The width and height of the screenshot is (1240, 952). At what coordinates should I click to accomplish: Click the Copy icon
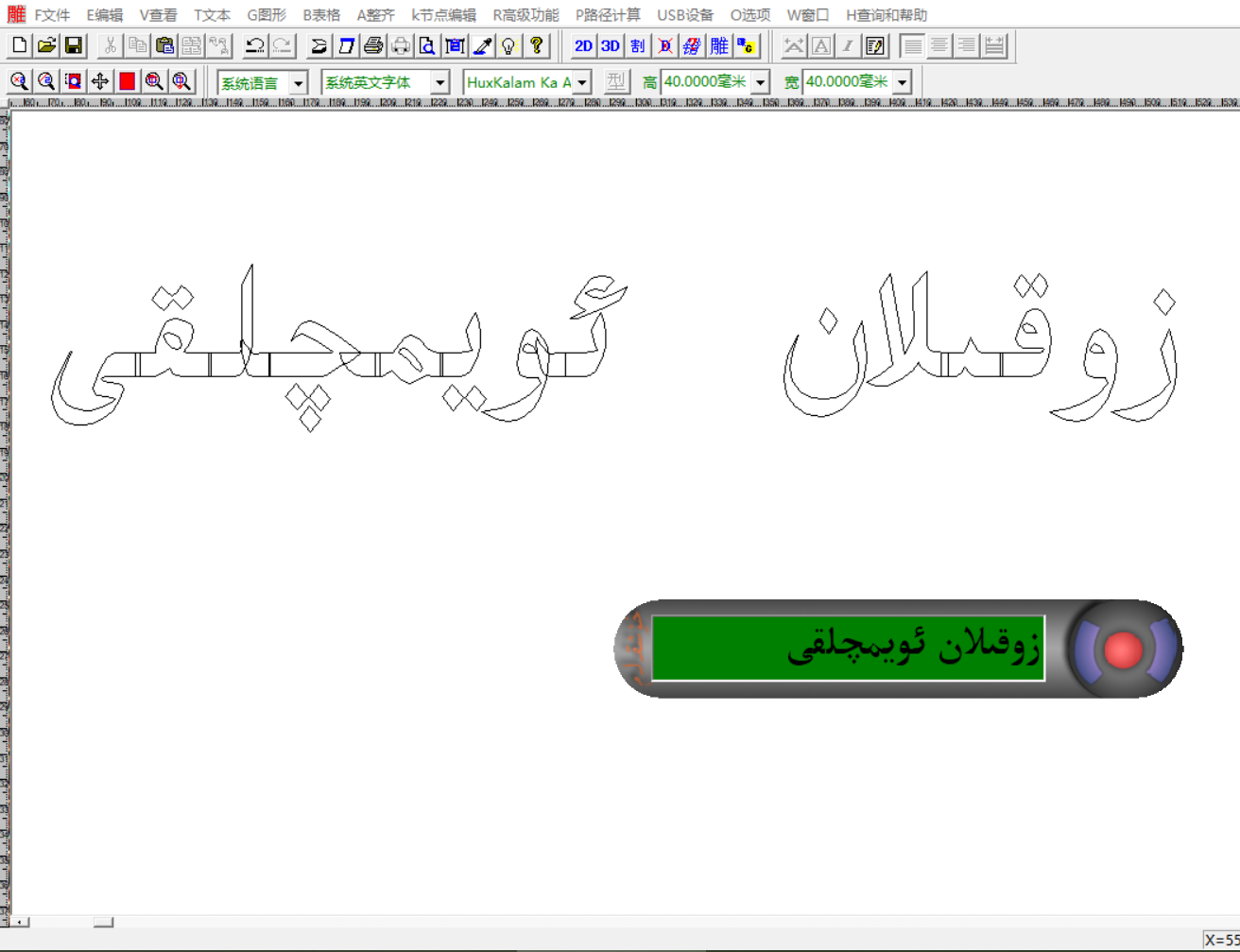[x=137, y=45]
